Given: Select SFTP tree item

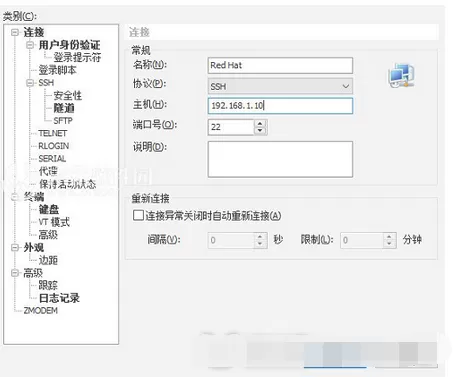Looking at the screenshot, I should click(x=63, y=121).
